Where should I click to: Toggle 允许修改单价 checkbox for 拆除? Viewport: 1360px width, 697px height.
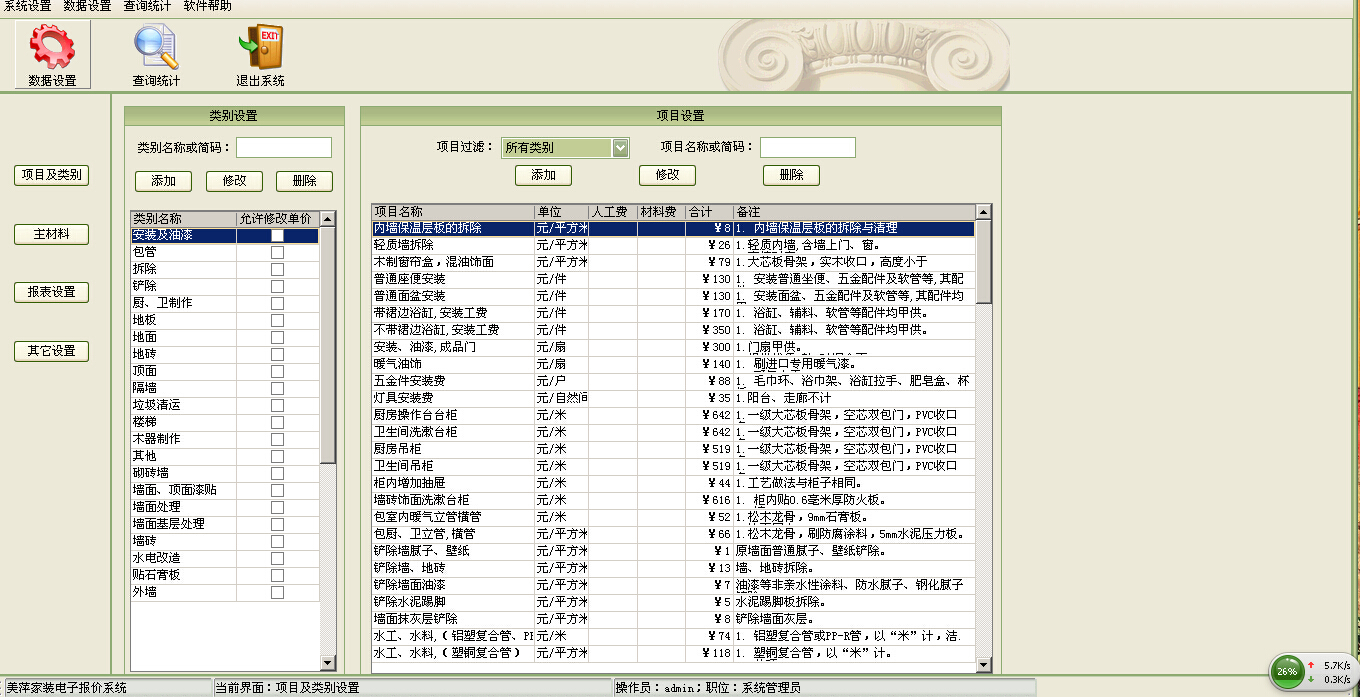click(x=277, y=270)
